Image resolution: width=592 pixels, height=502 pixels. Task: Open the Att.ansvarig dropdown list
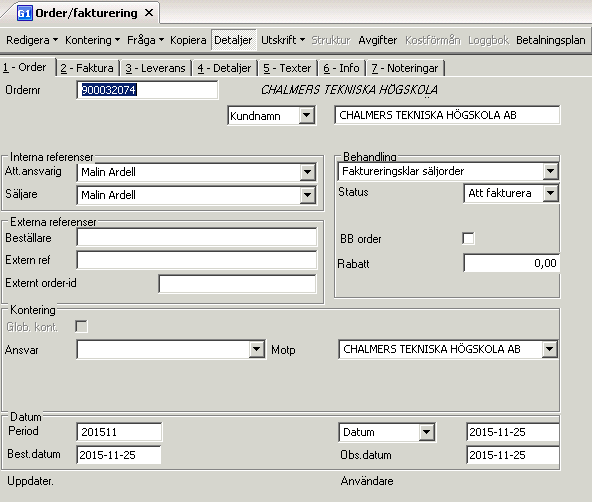tap(308, 172)
